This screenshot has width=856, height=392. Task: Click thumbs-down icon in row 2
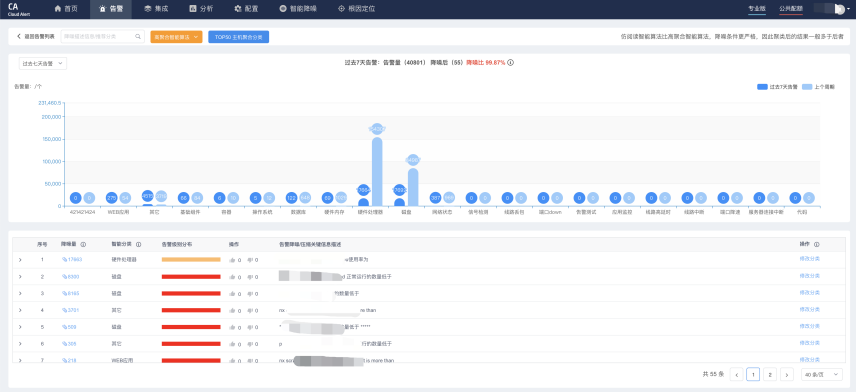coord(250,277)
